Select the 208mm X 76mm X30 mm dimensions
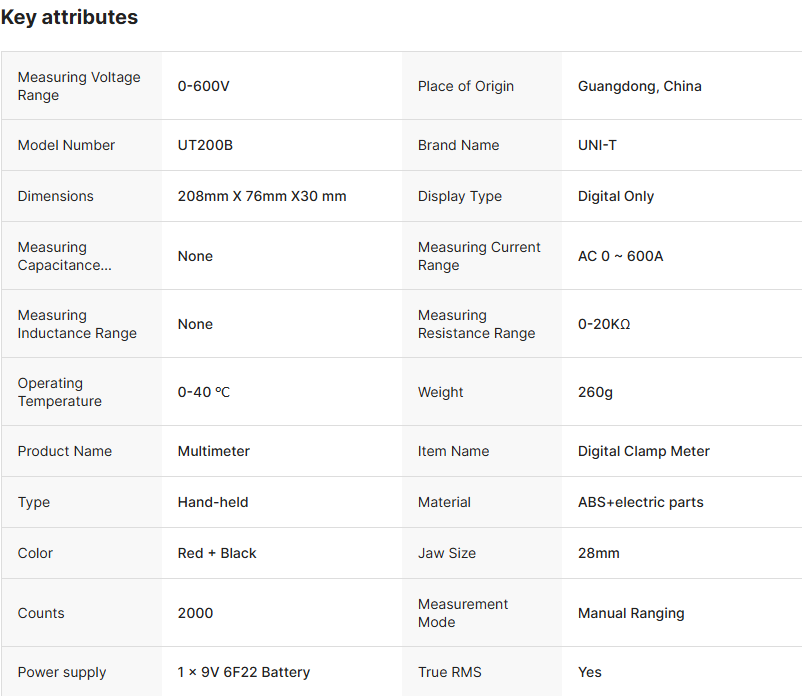The image size is (802, 696). coord(262,196)
